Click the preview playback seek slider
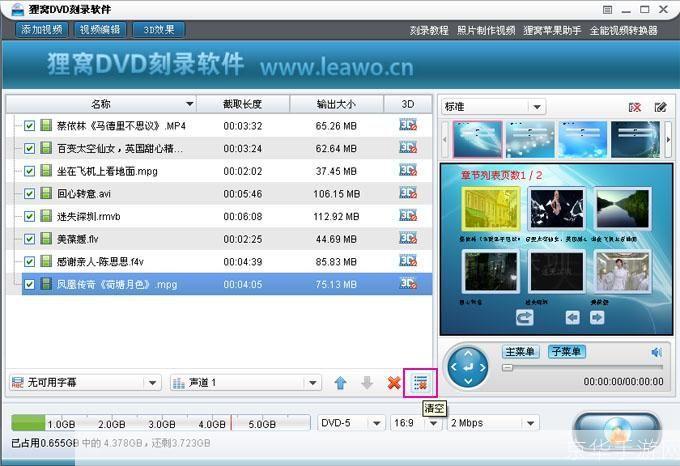Image resolution: width=680 pixels, height=466 pixels. tap(582, 368)
